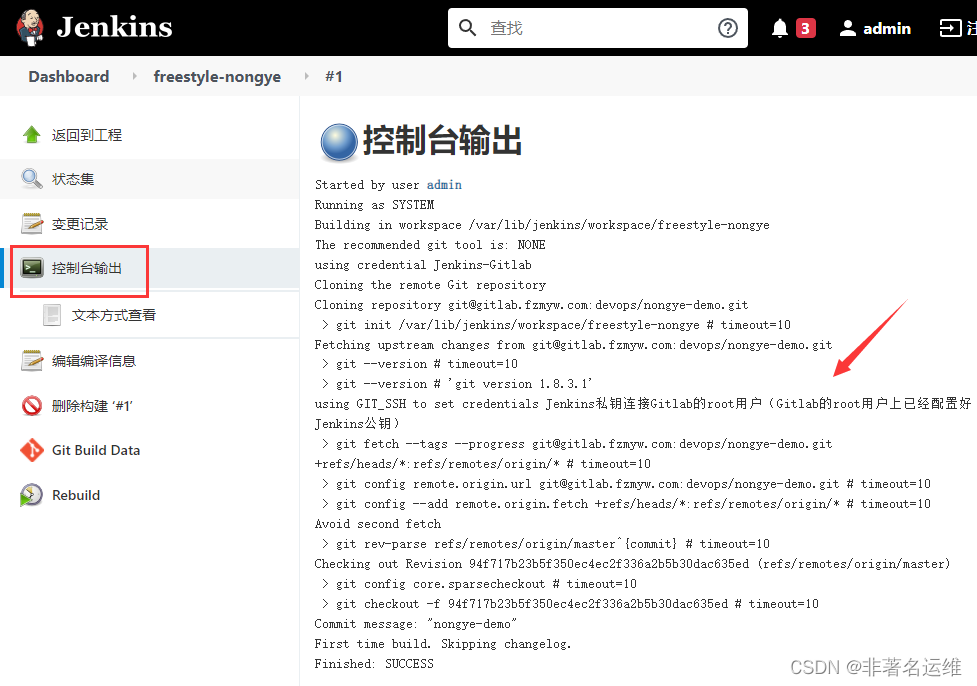Viewport: 977px width, 686px height.
Task: Expand the arrow after Dashboard breadcrumb
Action: (134, 76)
